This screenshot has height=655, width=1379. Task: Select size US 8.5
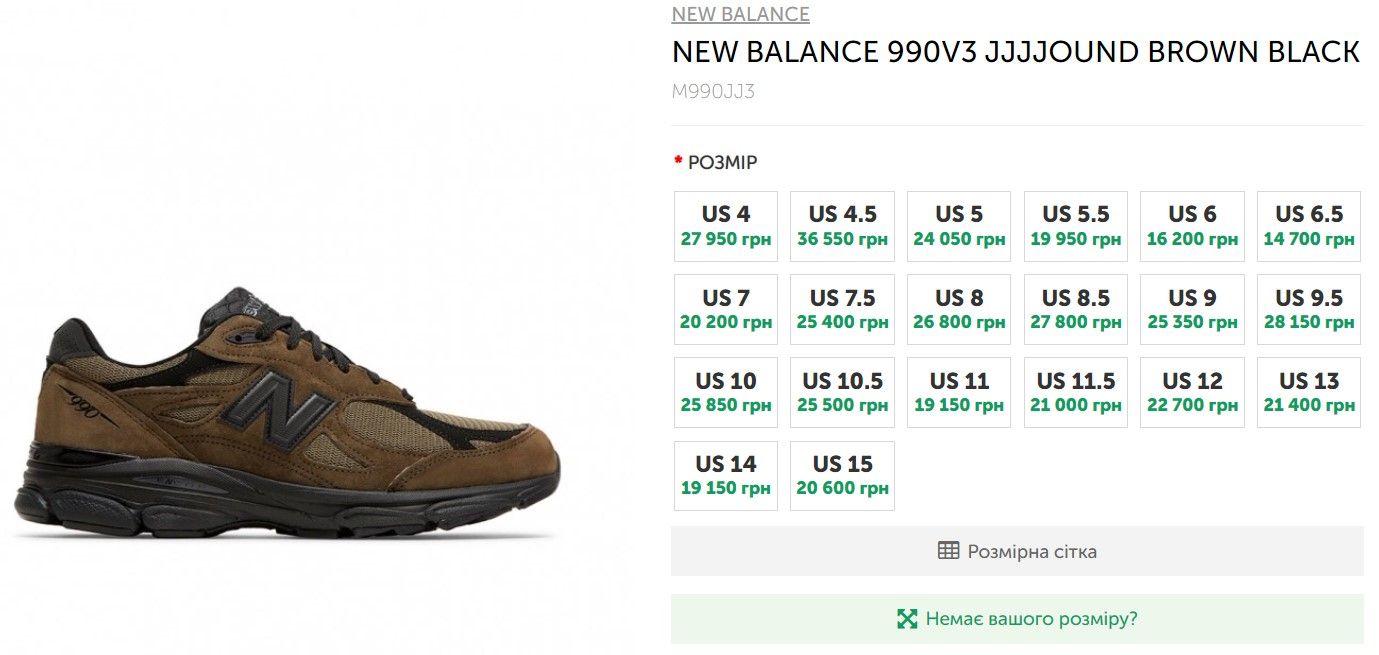(x=1075, y=309)
